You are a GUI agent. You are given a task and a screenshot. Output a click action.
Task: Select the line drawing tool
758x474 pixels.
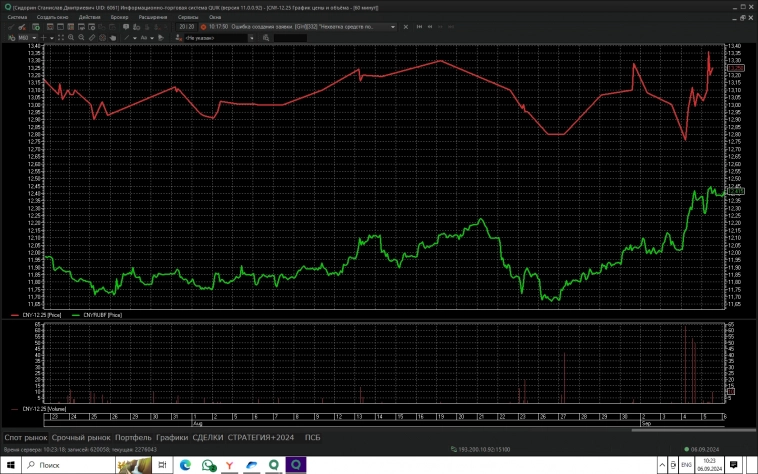(x=127, y=37)
